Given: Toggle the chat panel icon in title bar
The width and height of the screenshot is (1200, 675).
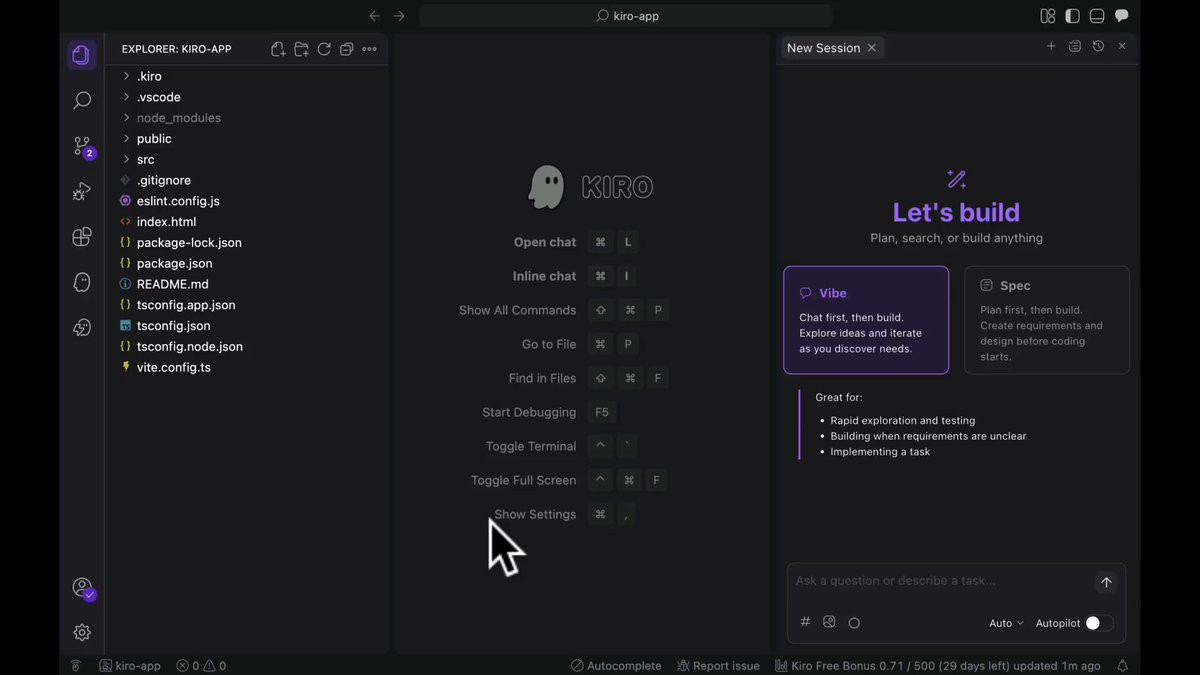Looking at the screenshot, I should pos(1122,16).
